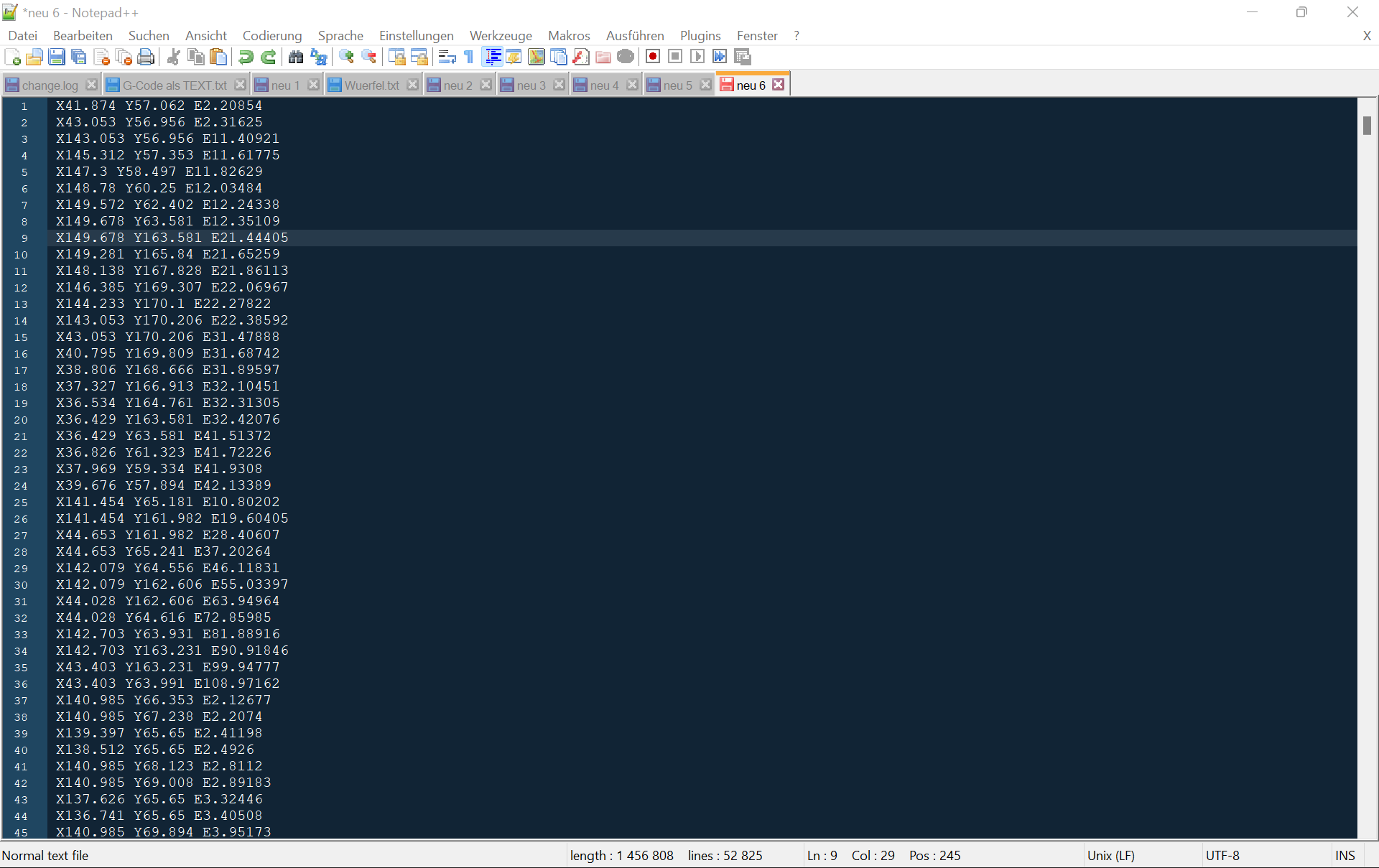The width and height of the screenshot is (1379, 868).
Task: Toggle the indentation guide display
Action: [492, 57]
